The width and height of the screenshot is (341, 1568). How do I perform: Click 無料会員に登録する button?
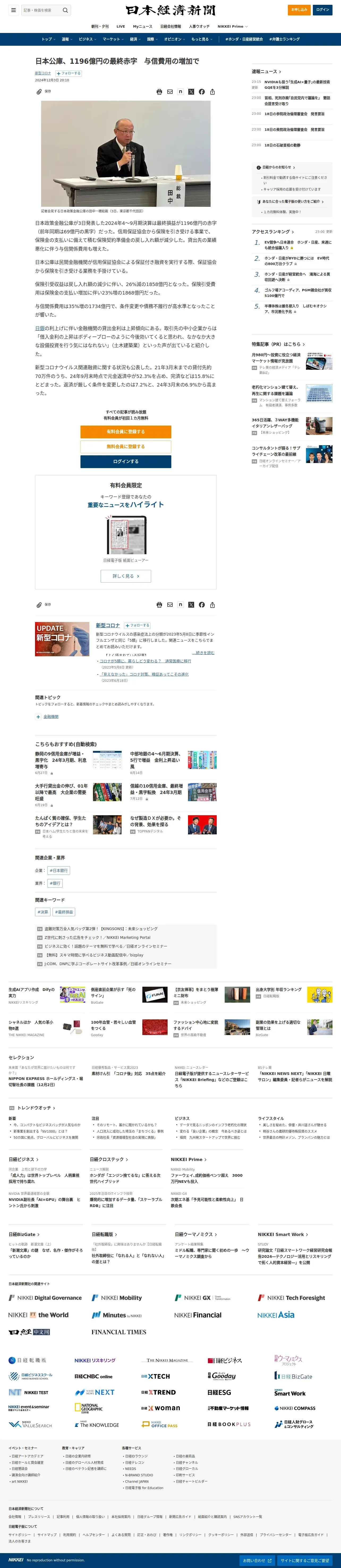[126, 447]
